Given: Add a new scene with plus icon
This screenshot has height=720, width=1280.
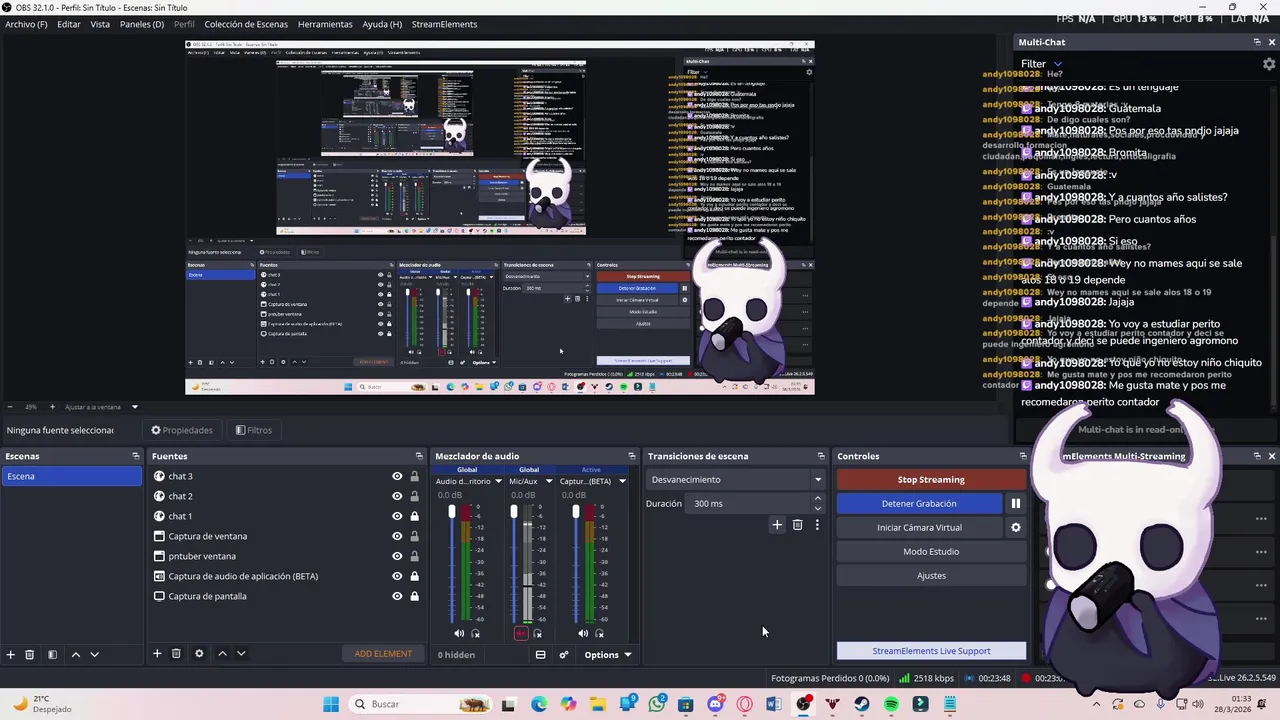Looking at the screenshot, I should [10, 654].
